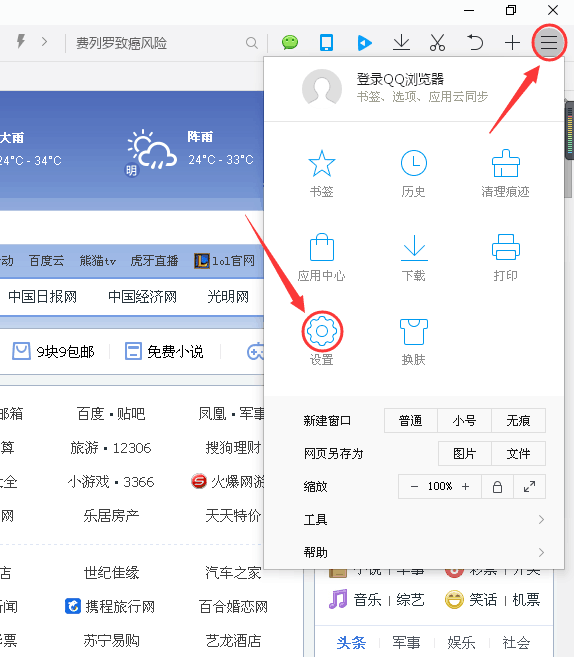Viewport: 574px width, 657px height.
Task: Click the lightning bolt speed mode icon
Action: click(21, 41)
